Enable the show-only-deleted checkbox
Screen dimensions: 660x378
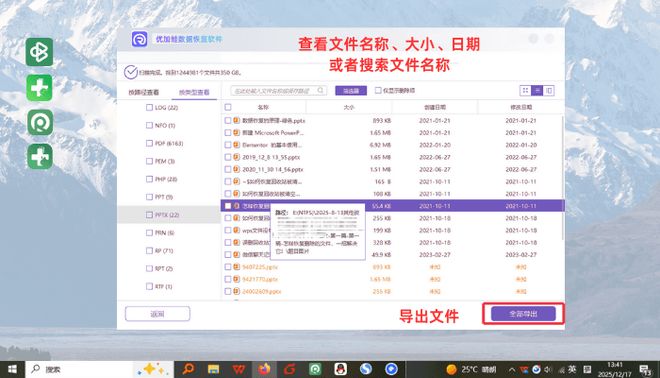tap(378, 90)
